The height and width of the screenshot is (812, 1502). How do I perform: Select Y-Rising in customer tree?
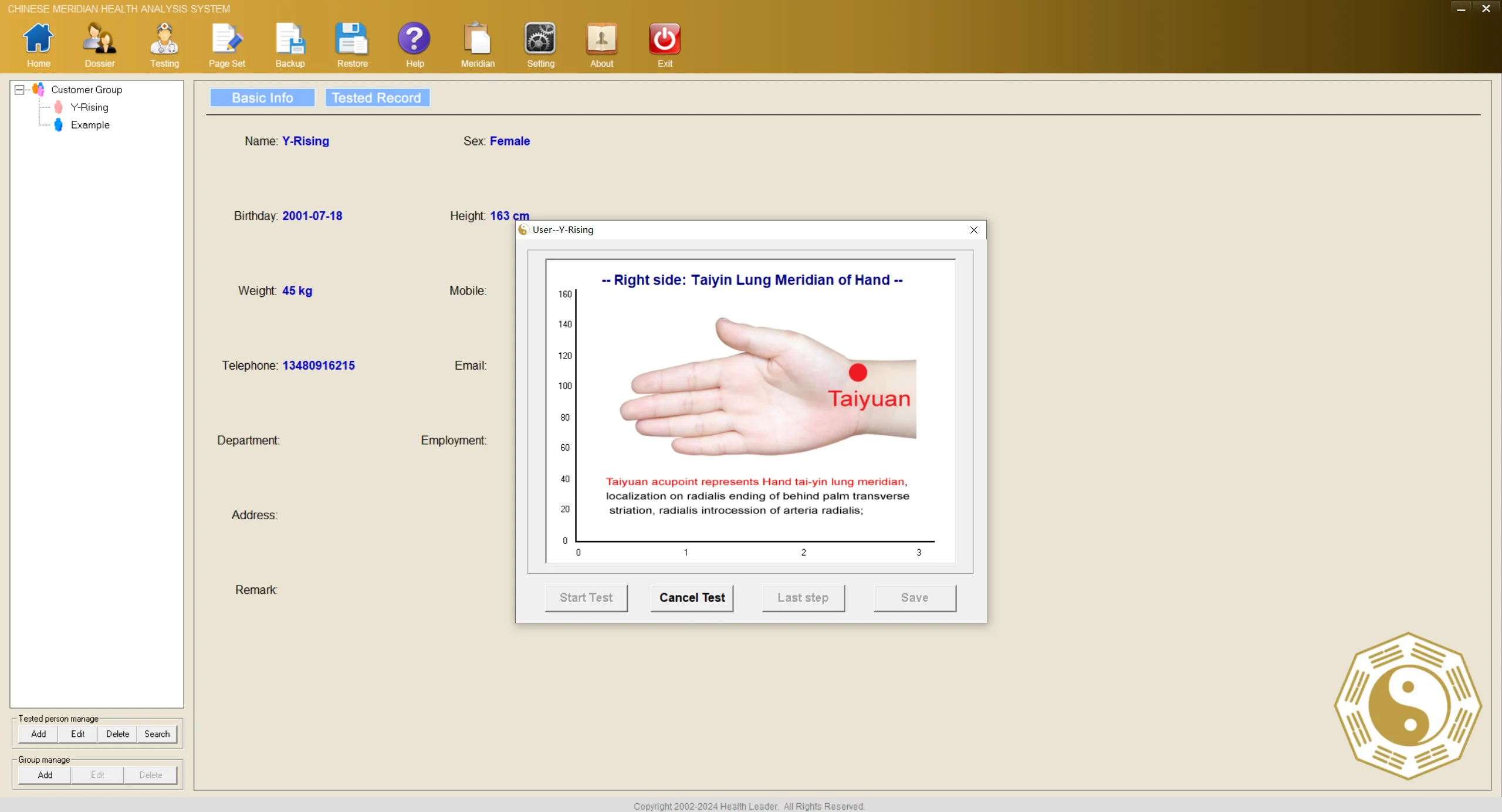(89, 107)
